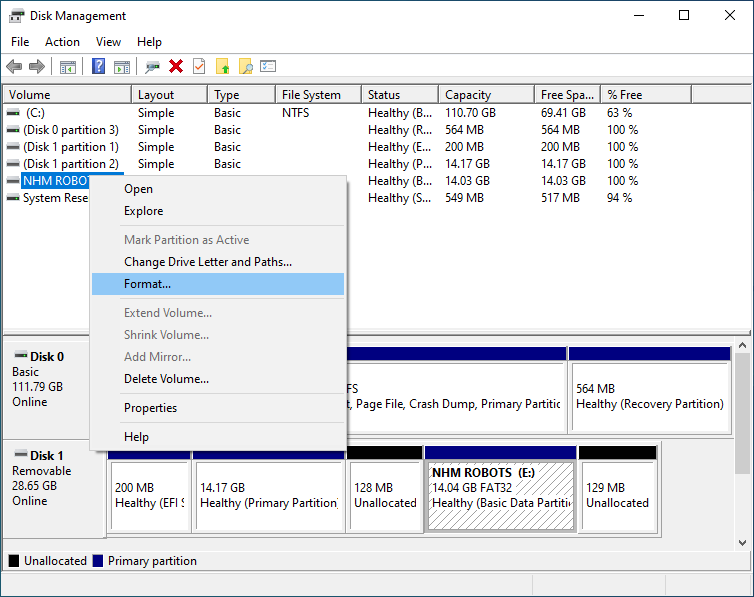Click the 69.41 GB free space cell
This screenshot has width=754, height=597.
coord(564,113)
